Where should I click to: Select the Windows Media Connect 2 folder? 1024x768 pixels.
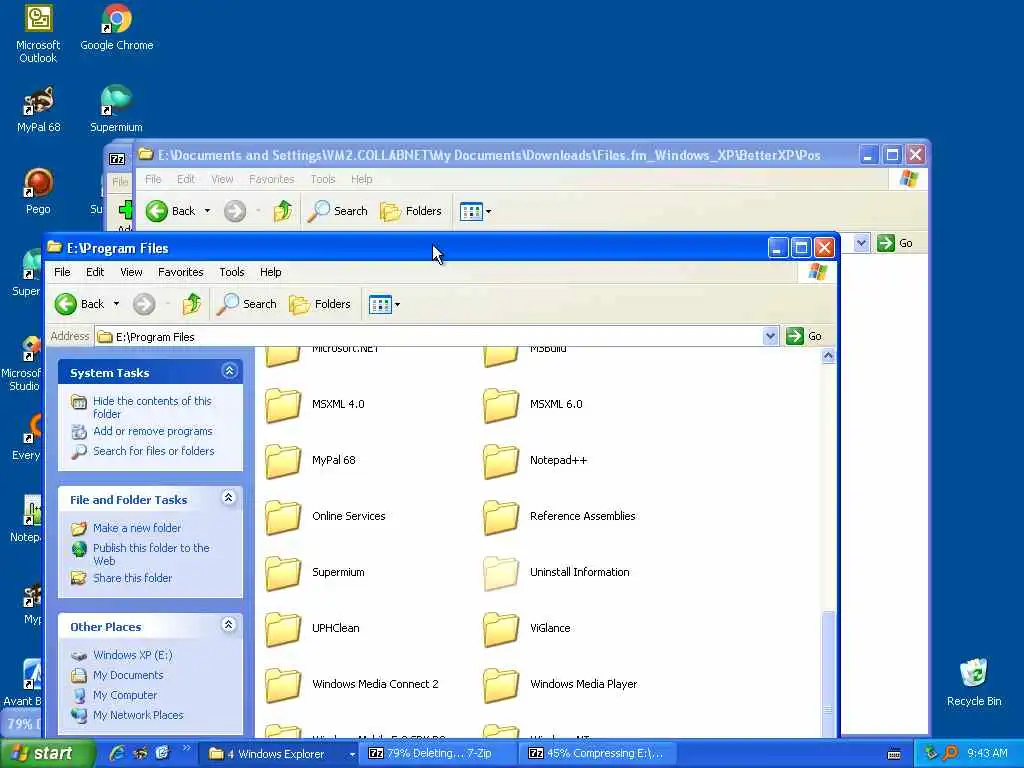[352, 685]
